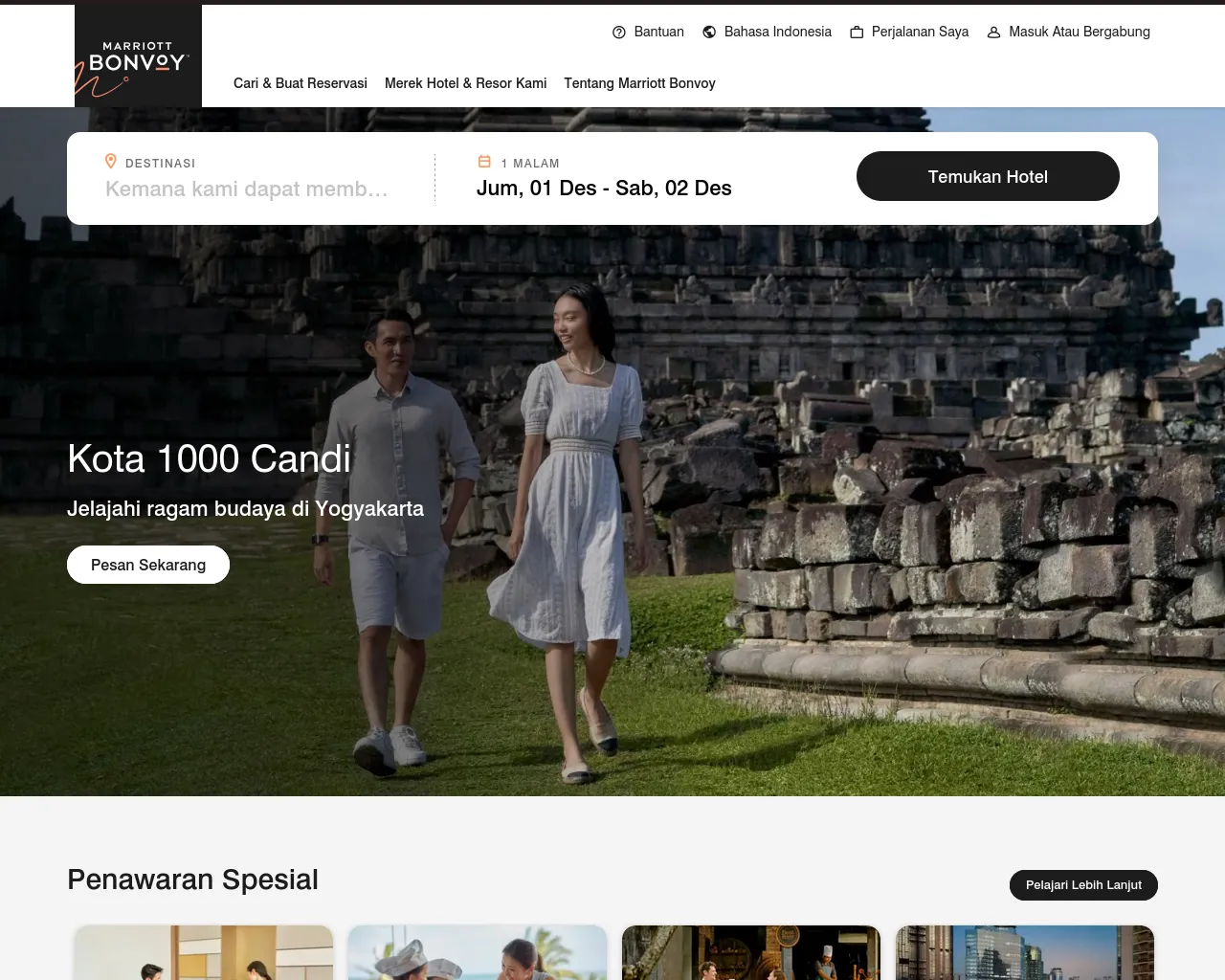1225x980 pixels.
Task: Open the third offer card with restaurant scene
Action: 751,953
